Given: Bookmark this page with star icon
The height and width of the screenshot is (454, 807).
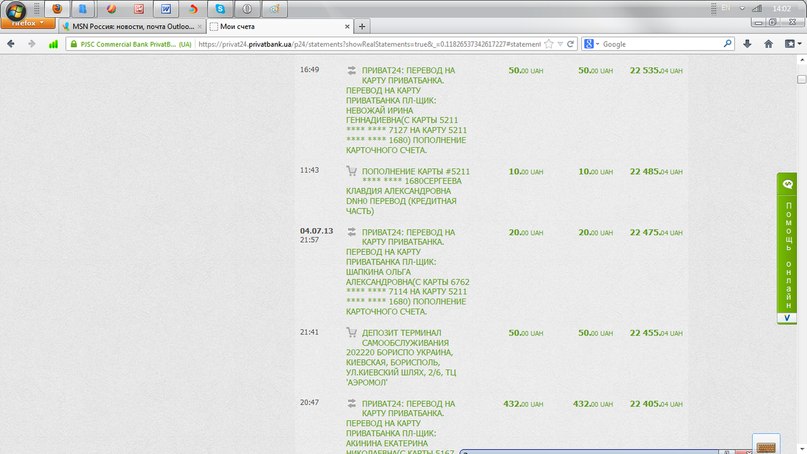Looking at the screenshot, I should 549,44.
